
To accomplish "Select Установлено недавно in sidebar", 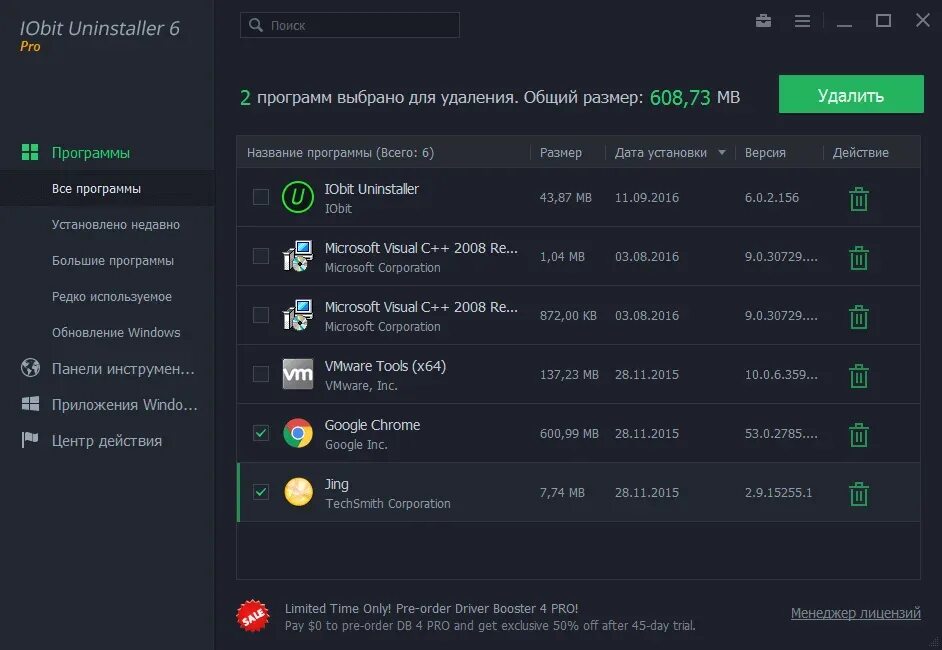I will [x=115, y=225].
